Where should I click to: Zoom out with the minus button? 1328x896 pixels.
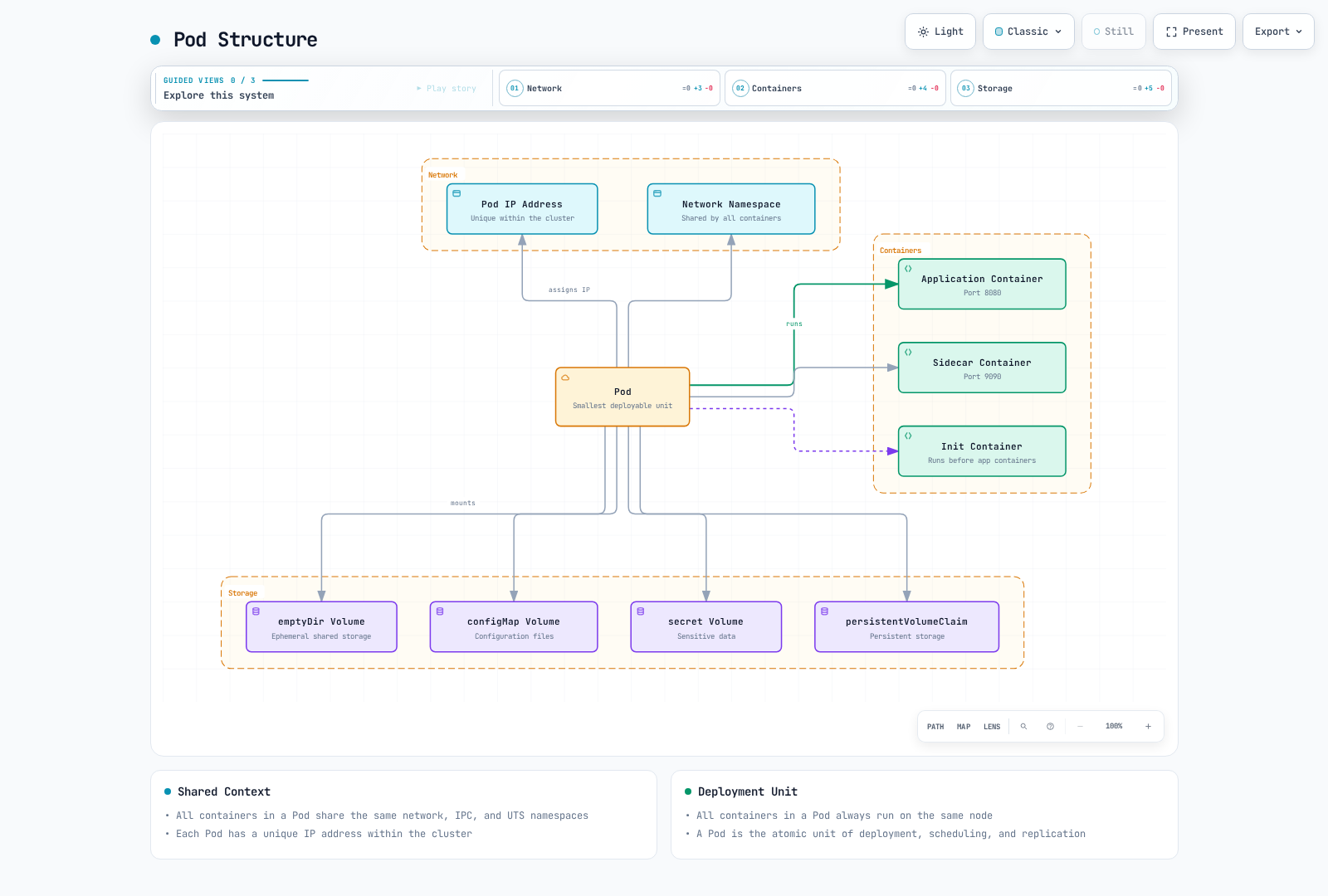pyautogui.click(x=1080, y=727)
